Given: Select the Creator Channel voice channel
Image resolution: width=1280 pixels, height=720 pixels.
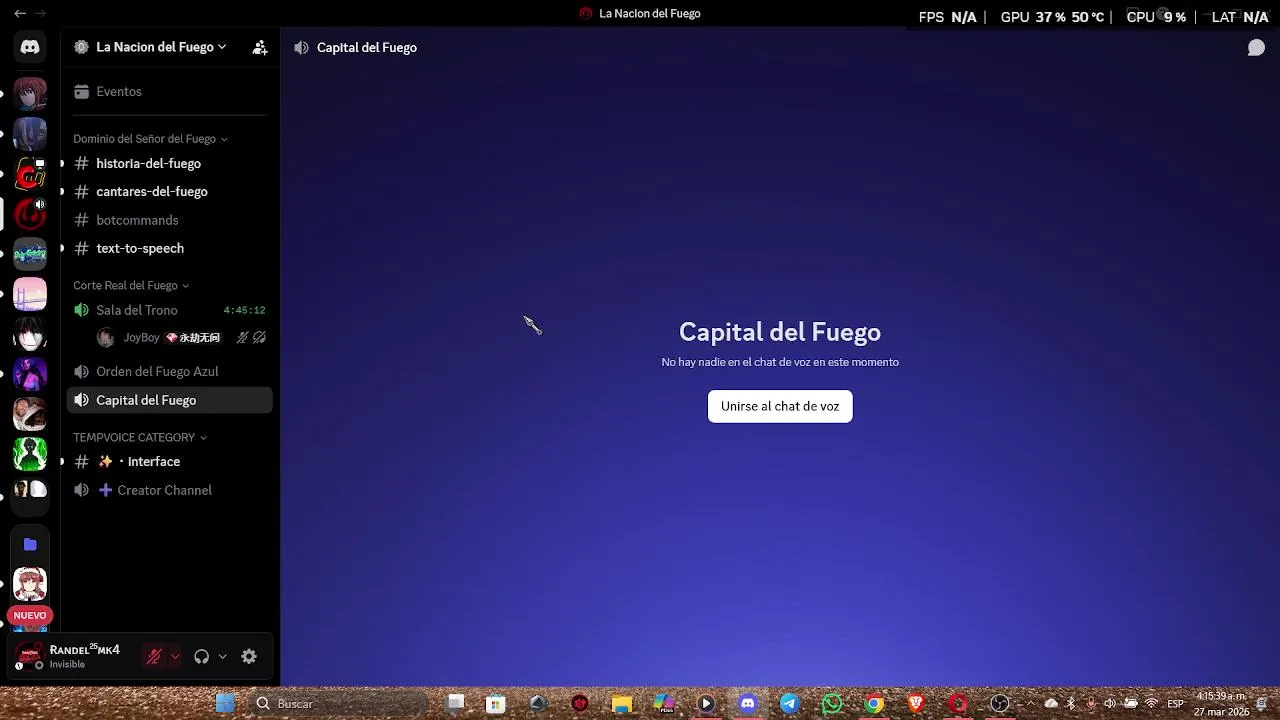Looking at the screenshot, I should coord(169,490).
